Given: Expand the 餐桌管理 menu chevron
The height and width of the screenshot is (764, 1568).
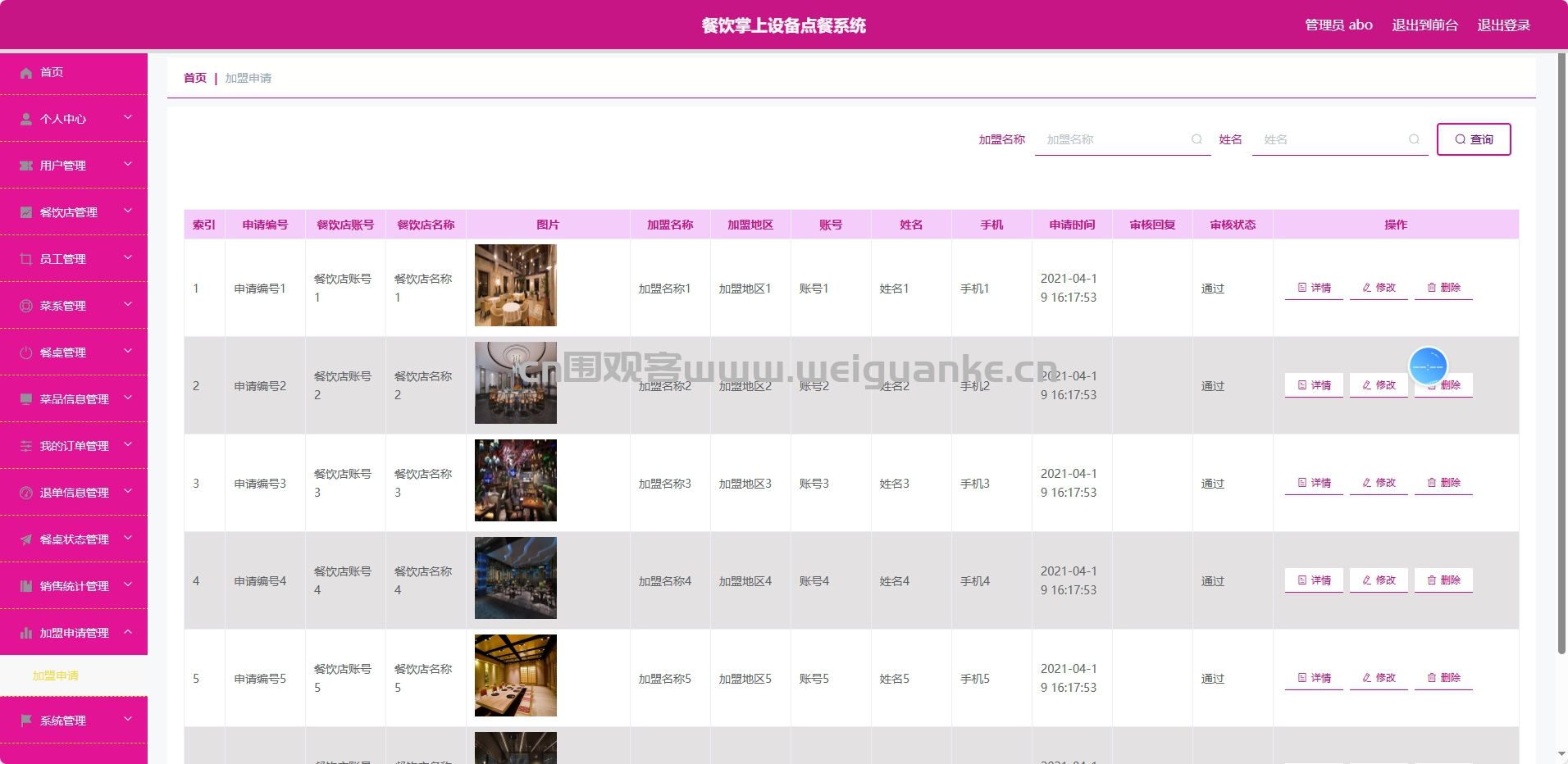Looking at the screenshot, I should (x=128, y=352).
